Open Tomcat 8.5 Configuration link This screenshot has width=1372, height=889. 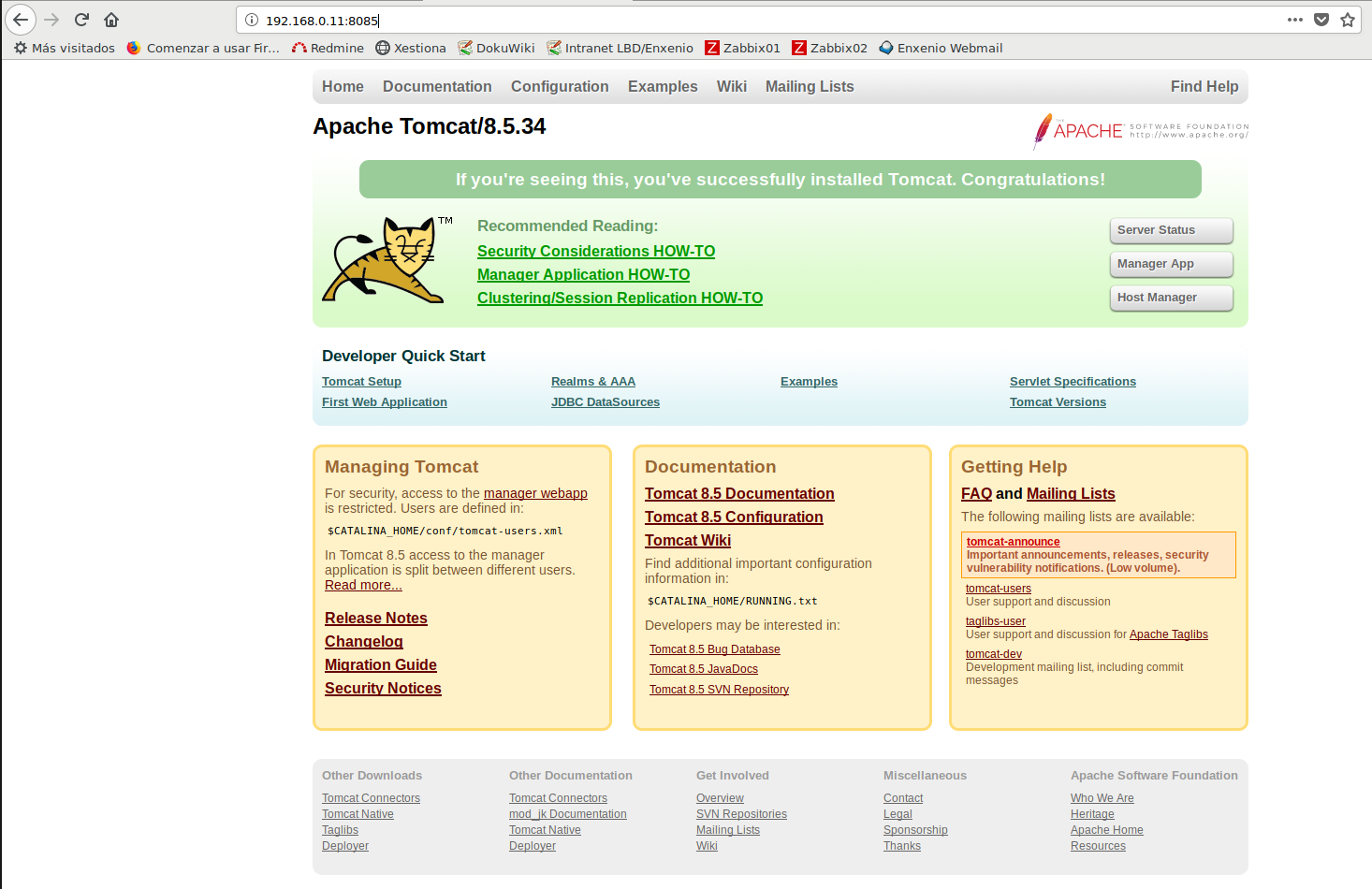click(x=734, y=517)
